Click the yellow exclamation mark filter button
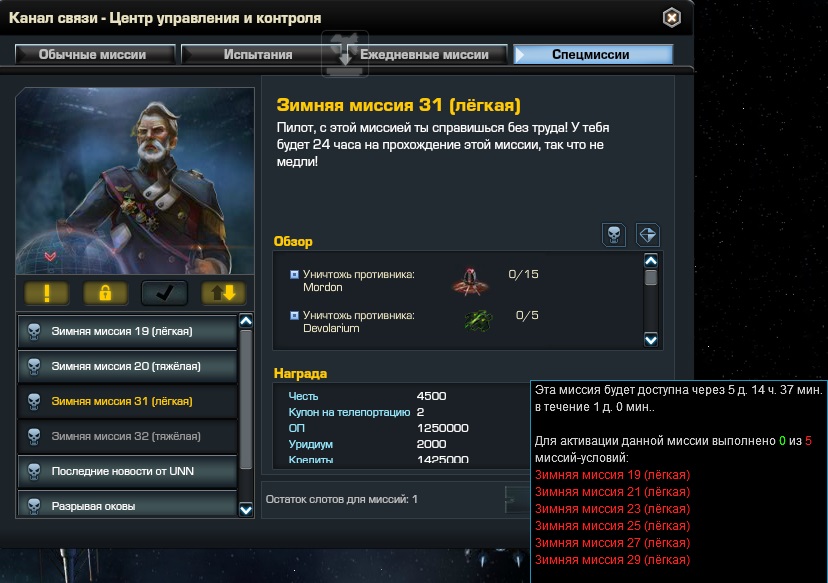The width and height of the screenshot is (828, 583). point(46,293)
